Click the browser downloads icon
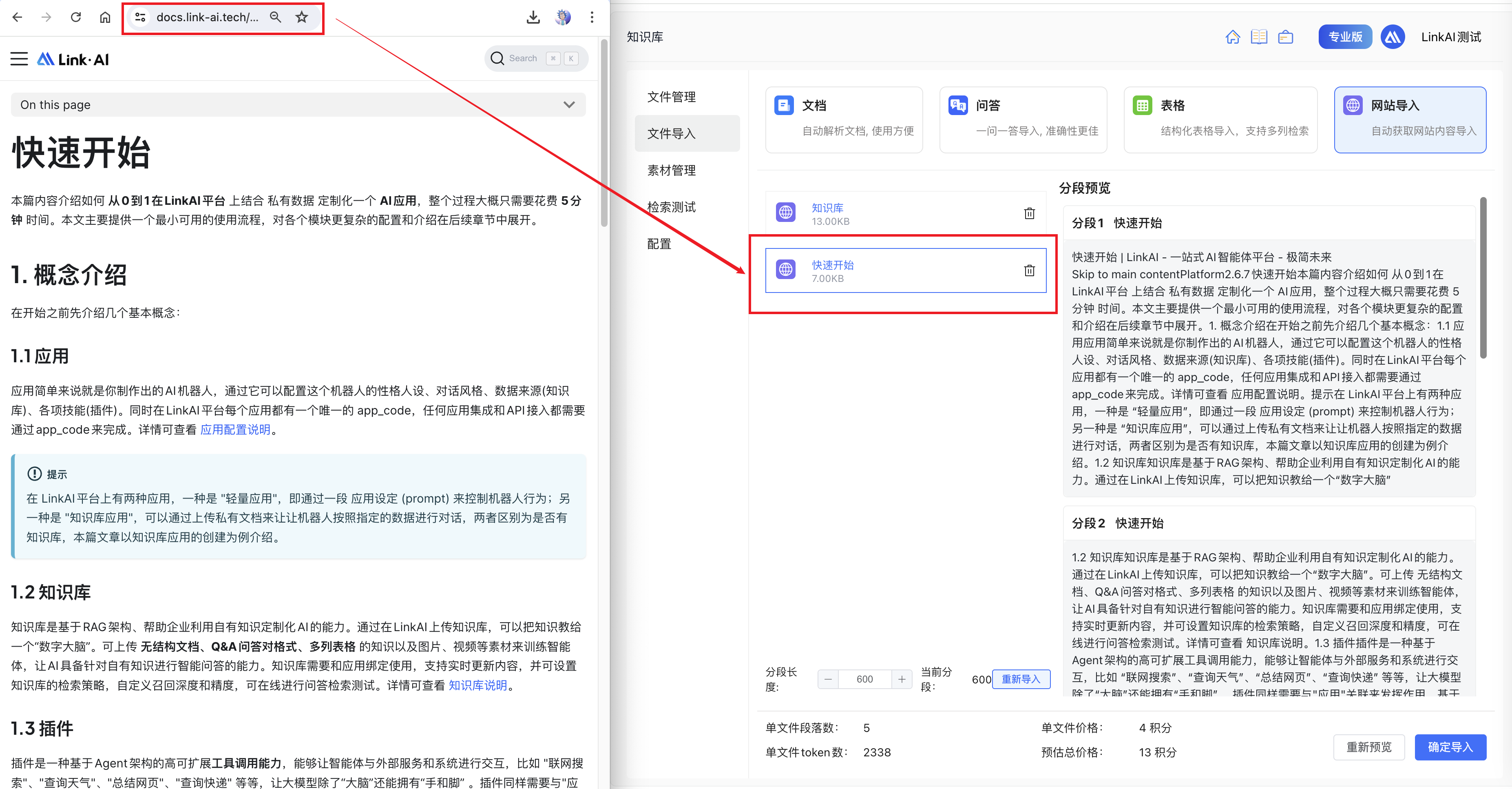This screenshot has width=1512, height=789. [533, 17]
